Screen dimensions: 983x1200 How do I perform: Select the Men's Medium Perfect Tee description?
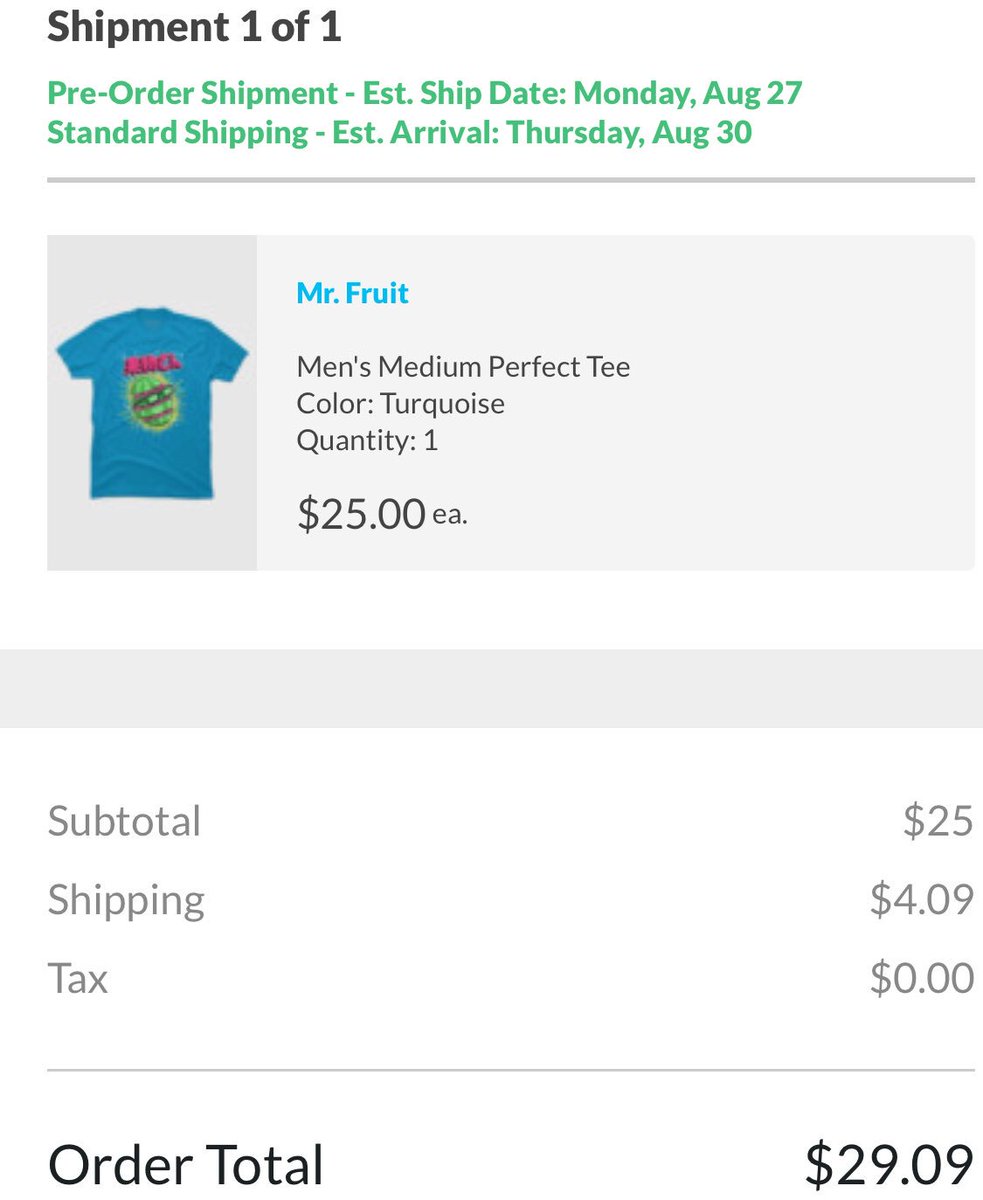463,367
